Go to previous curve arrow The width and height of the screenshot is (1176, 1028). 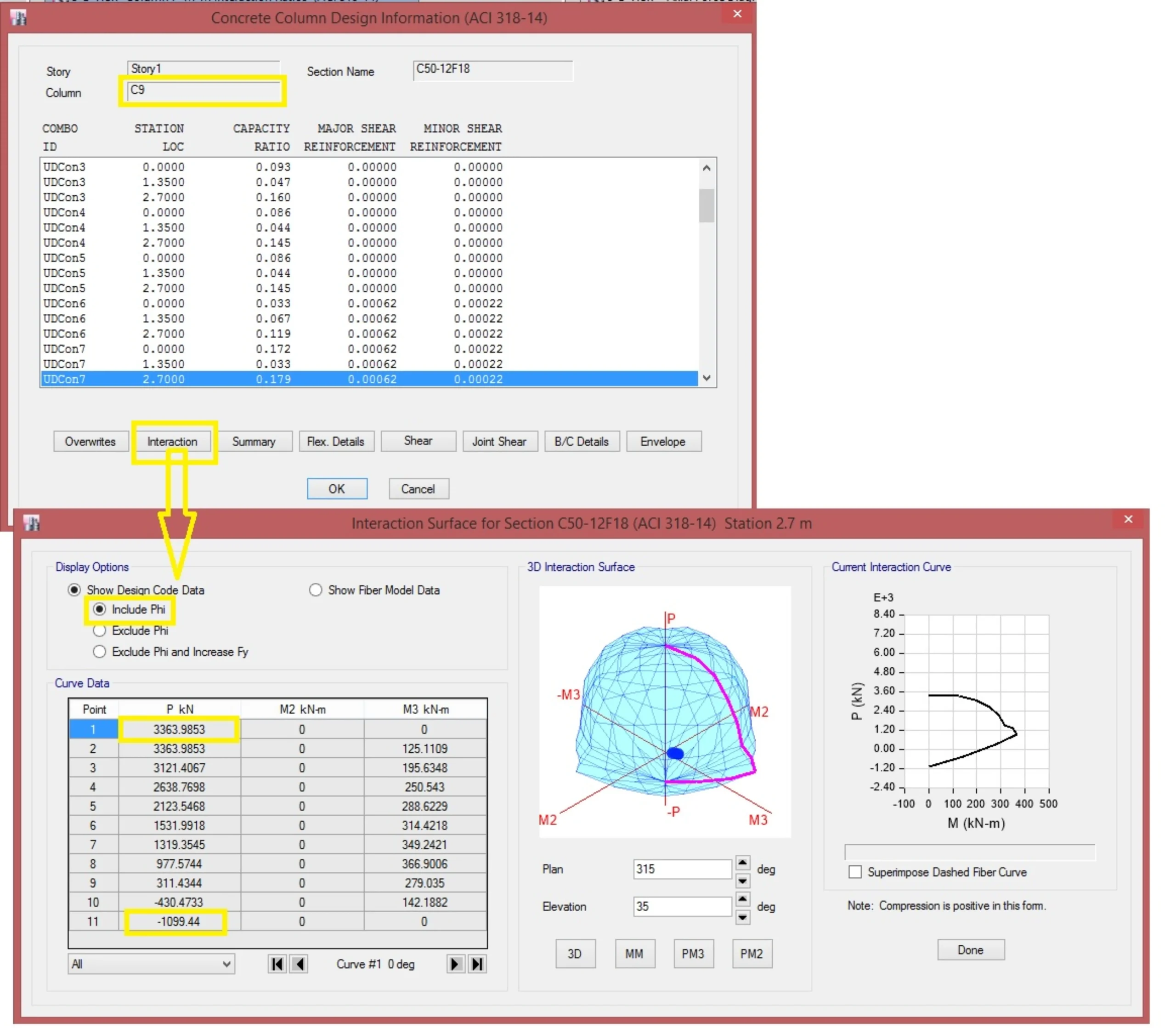(299, 964)
